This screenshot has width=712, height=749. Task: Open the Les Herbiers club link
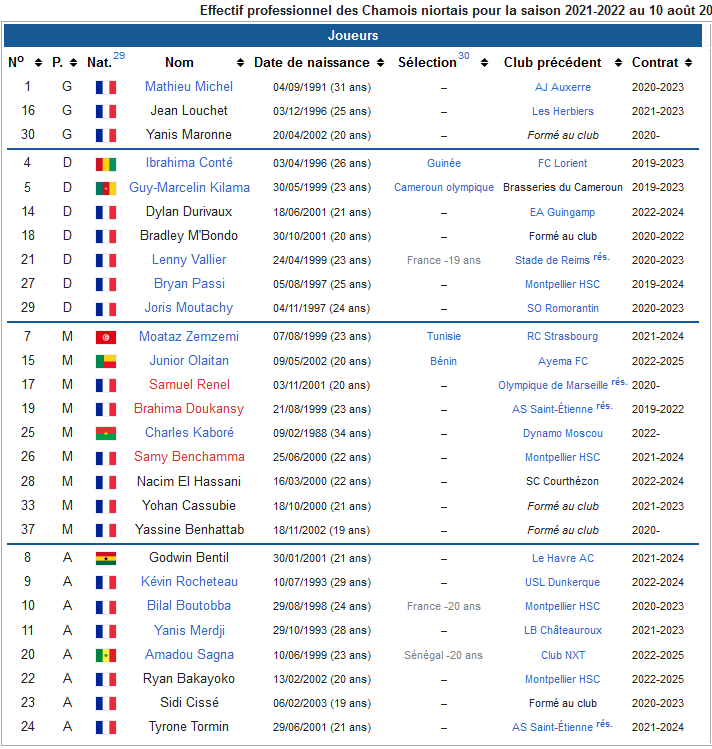(563, 111)
